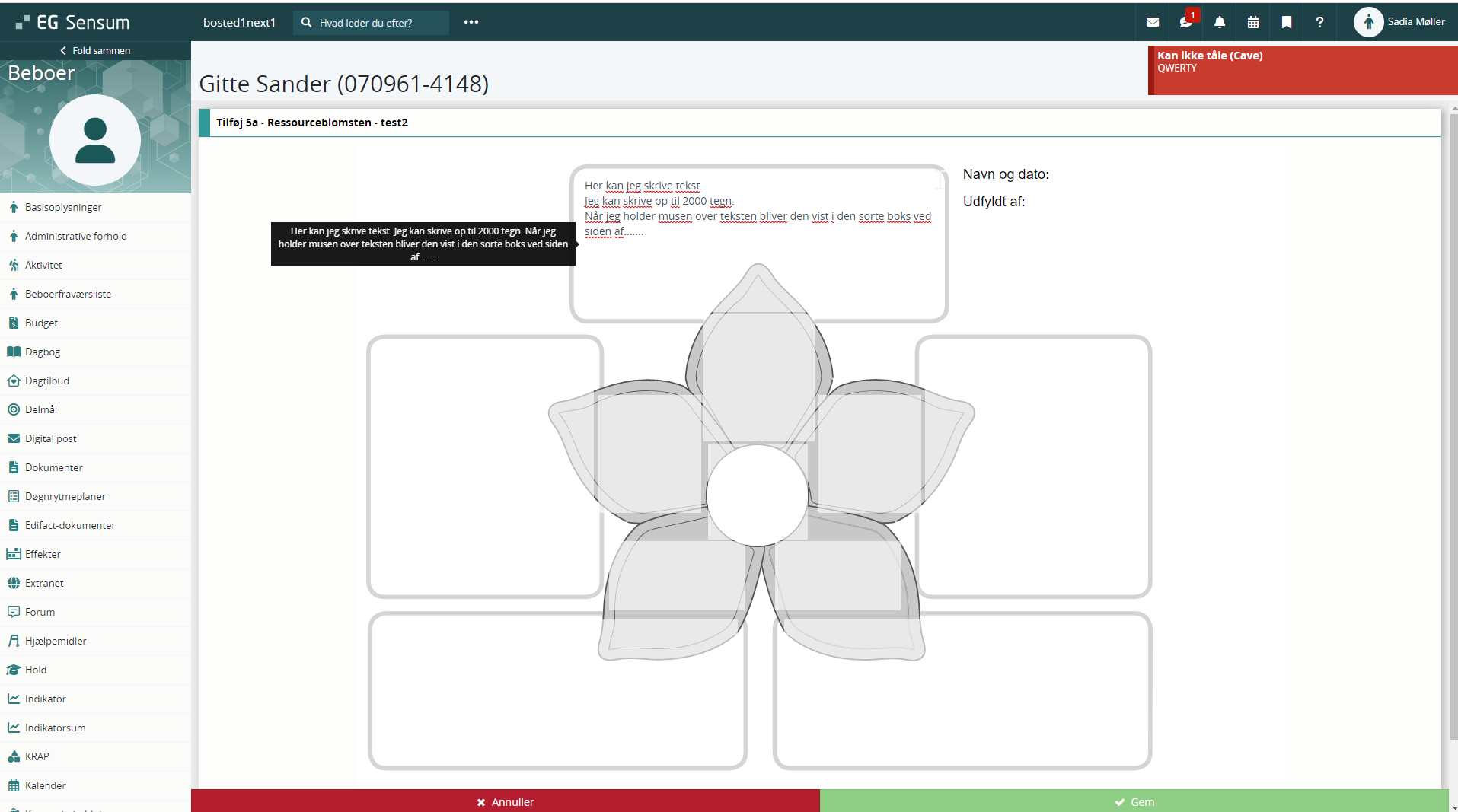Open the calendar icon in top bar
This screenshot has width=1458, height=812.
[x=1253, y=22]
